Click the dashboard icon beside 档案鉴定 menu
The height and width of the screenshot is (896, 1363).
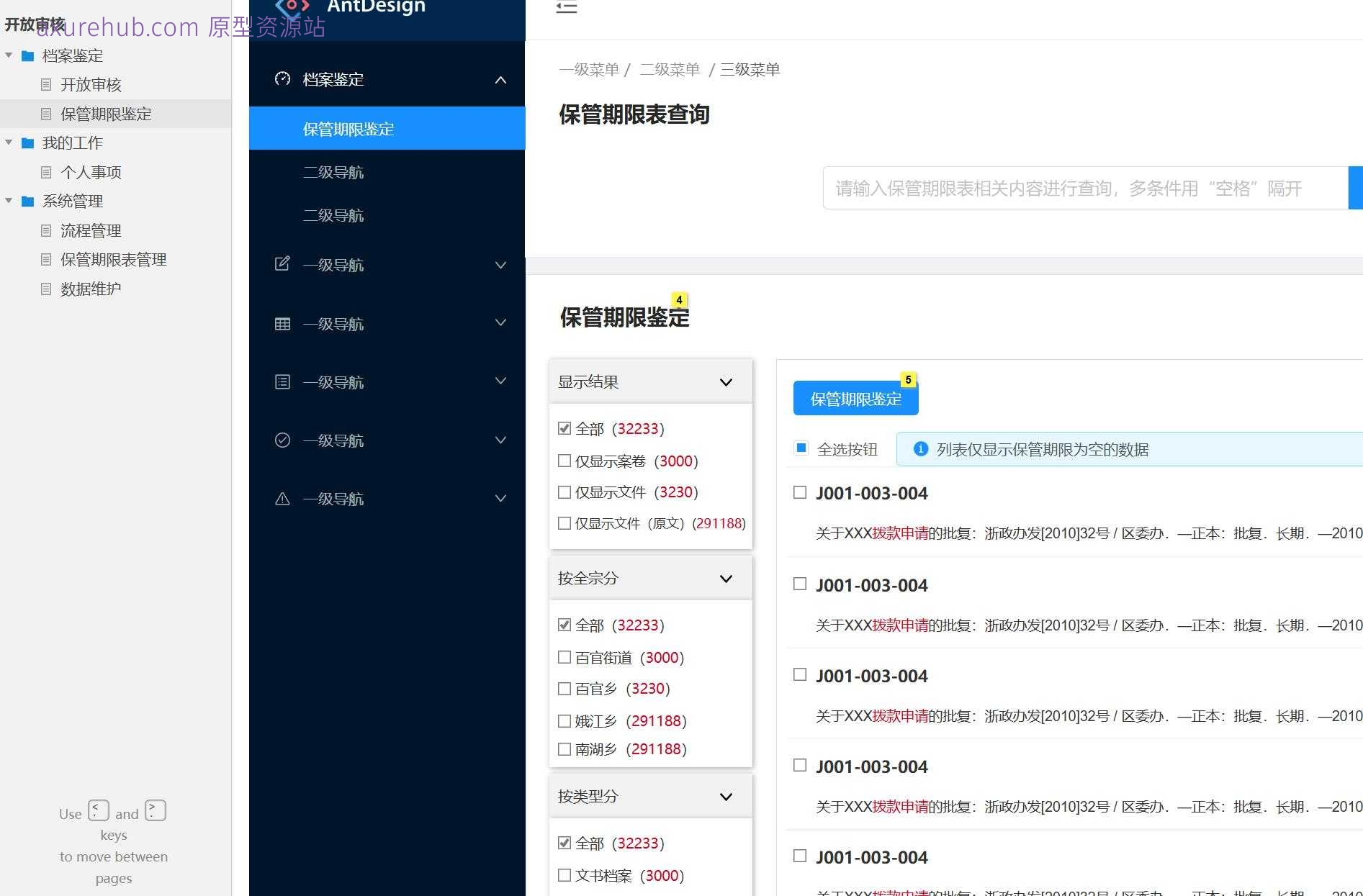point(282,80)
